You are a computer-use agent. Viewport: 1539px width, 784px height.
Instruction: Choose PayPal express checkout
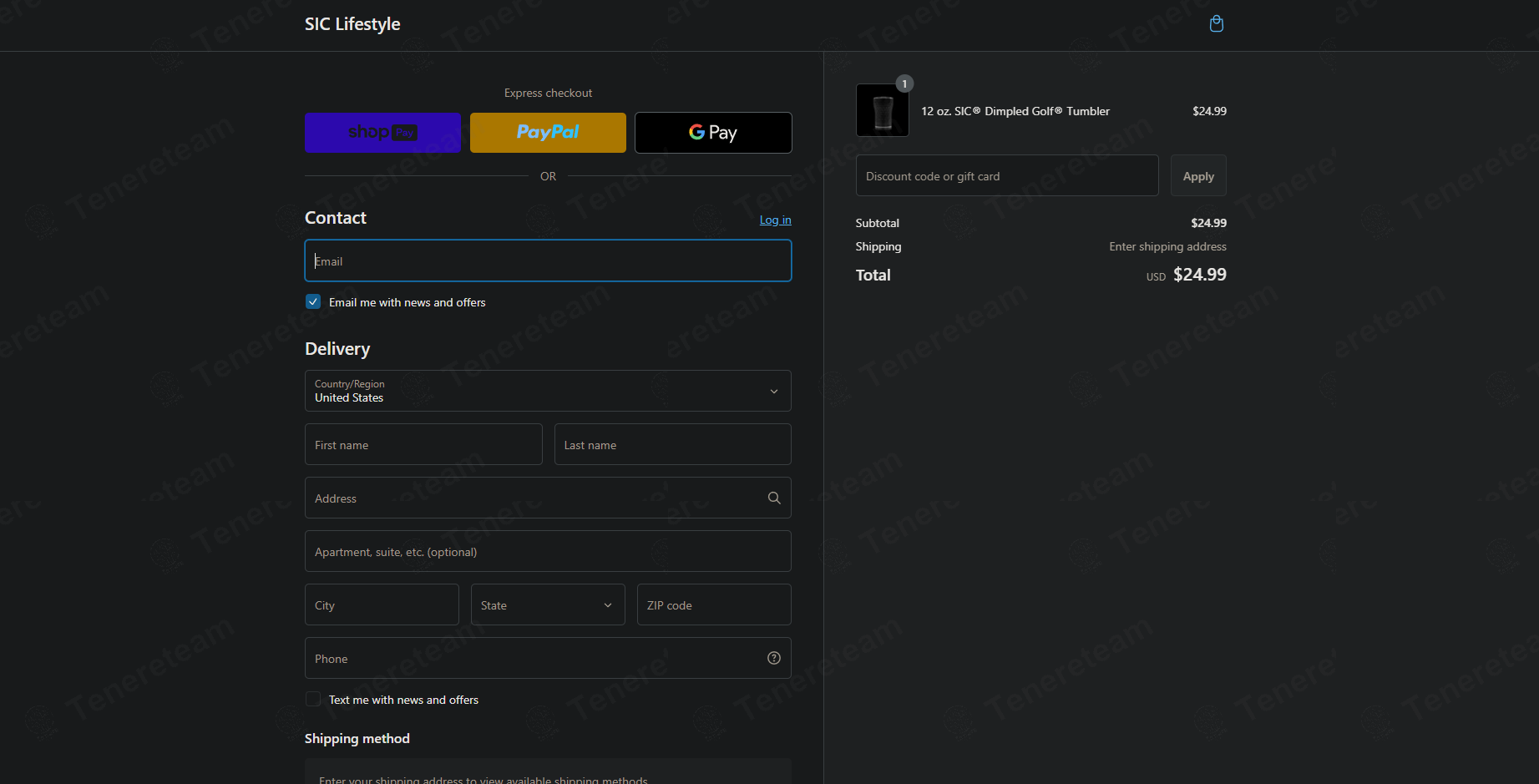tap(548, 133)
